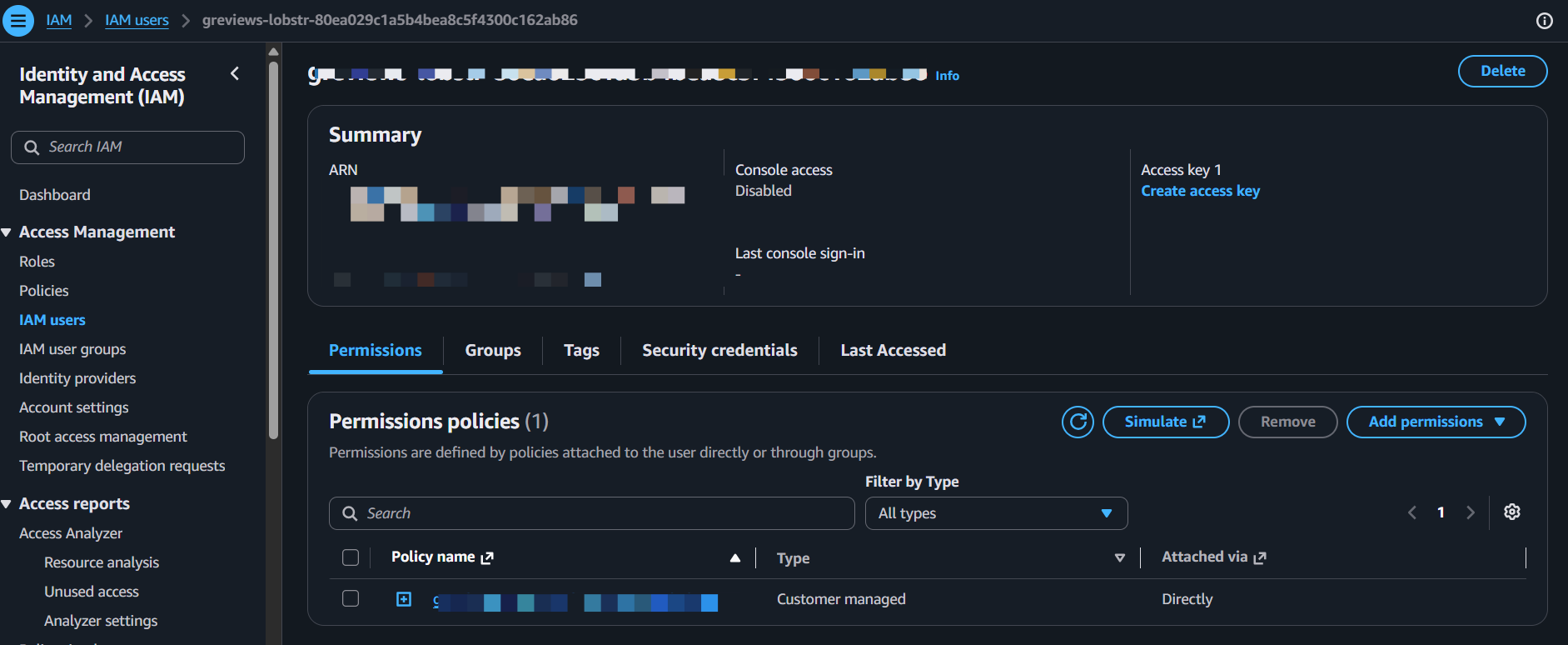1568x645 pixels.
Task: Expand the policy row with the plus icon
Action: (404, 599)
